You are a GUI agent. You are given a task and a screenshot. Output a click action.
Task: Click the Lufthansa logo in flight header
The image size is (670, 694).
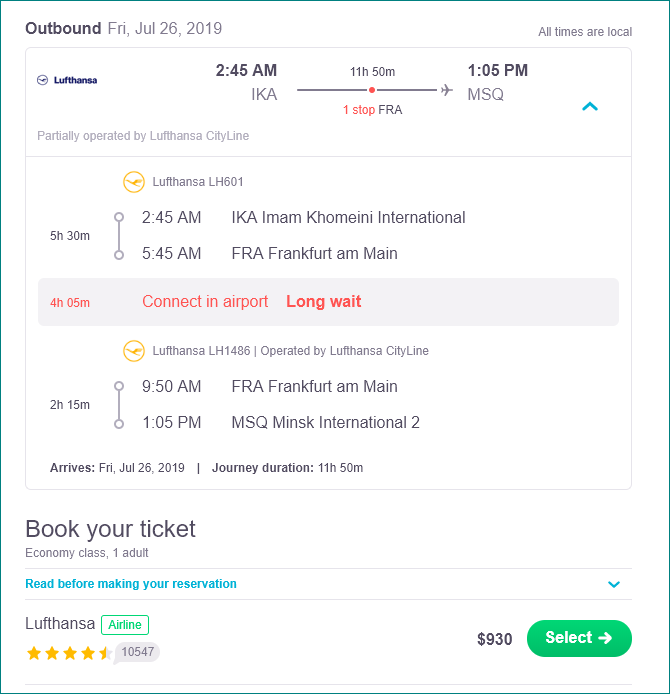67,80
